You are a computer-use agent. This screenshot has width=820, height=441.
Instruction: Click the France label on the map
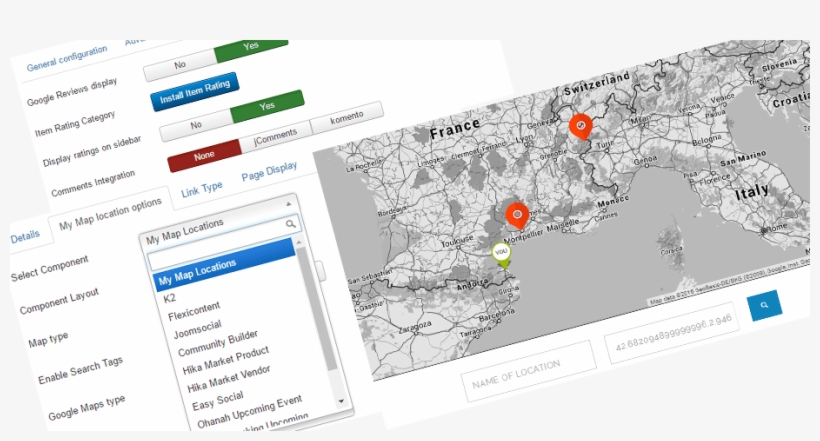454,128
